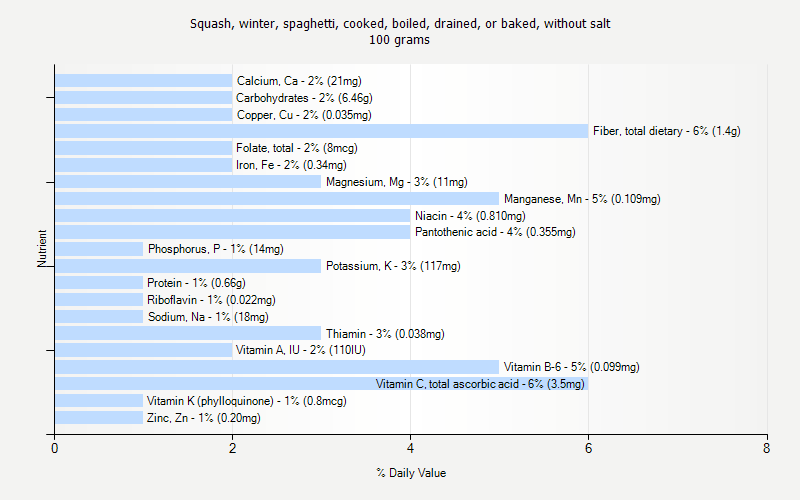This screenshot has width=800, height=500.
Task: Click the 'Calcium, Ca - 2% (21mg)' label
Action: (299, 81)
